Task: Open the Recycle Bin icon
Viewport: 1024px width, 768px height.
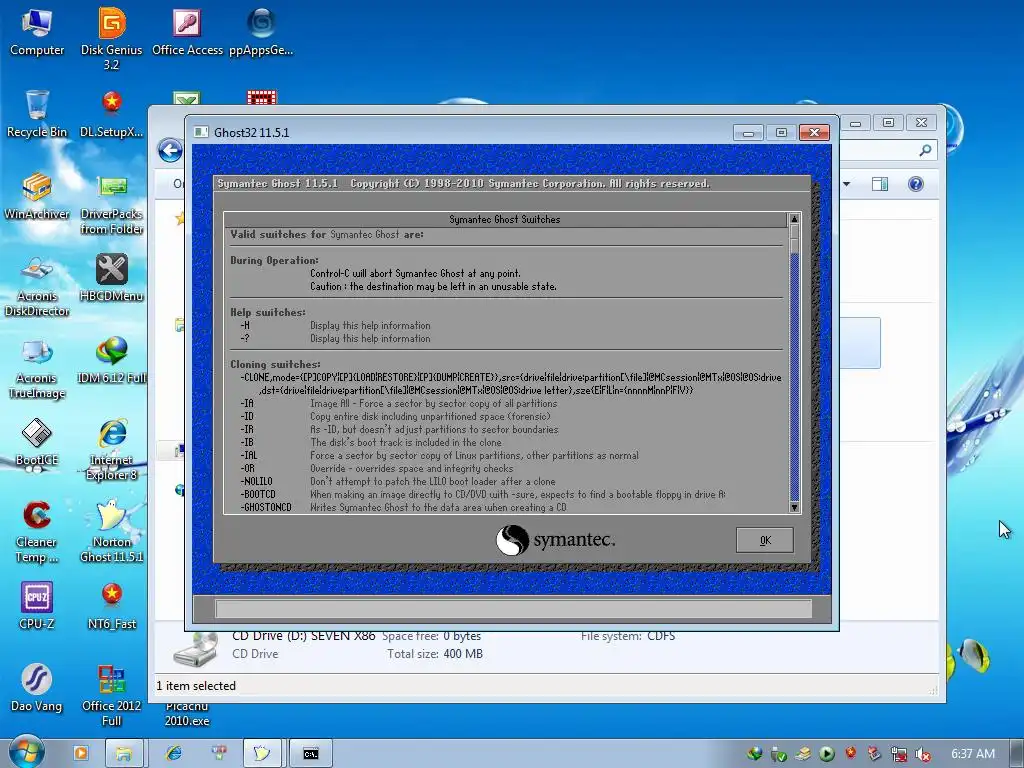Action: 37,114
